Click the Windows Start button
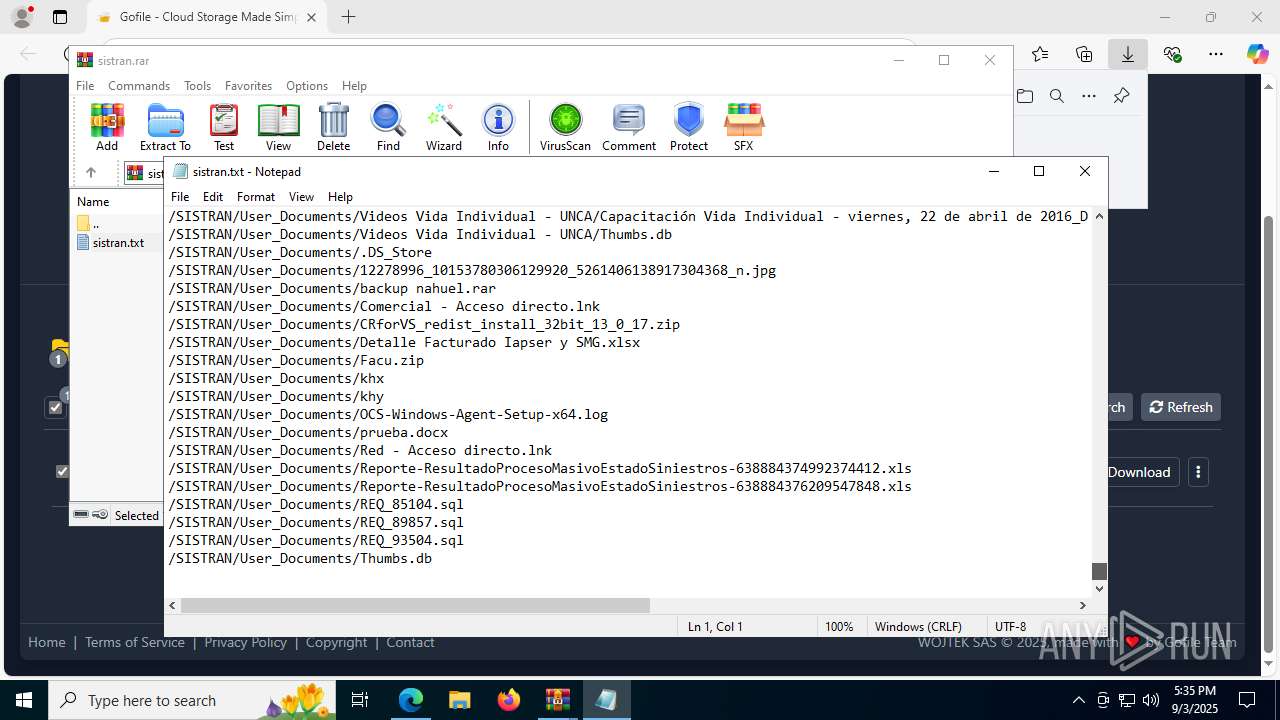Screen dimensions: 1280x720 coord(23,700)
